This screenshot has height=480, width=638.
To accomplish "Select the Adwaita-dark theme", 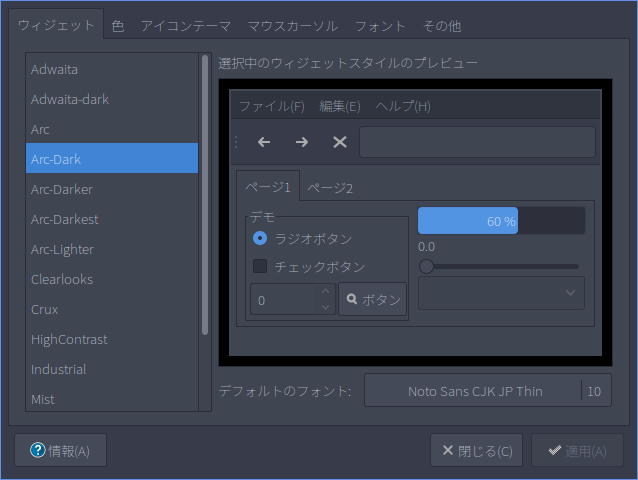I will pos(112,99).
